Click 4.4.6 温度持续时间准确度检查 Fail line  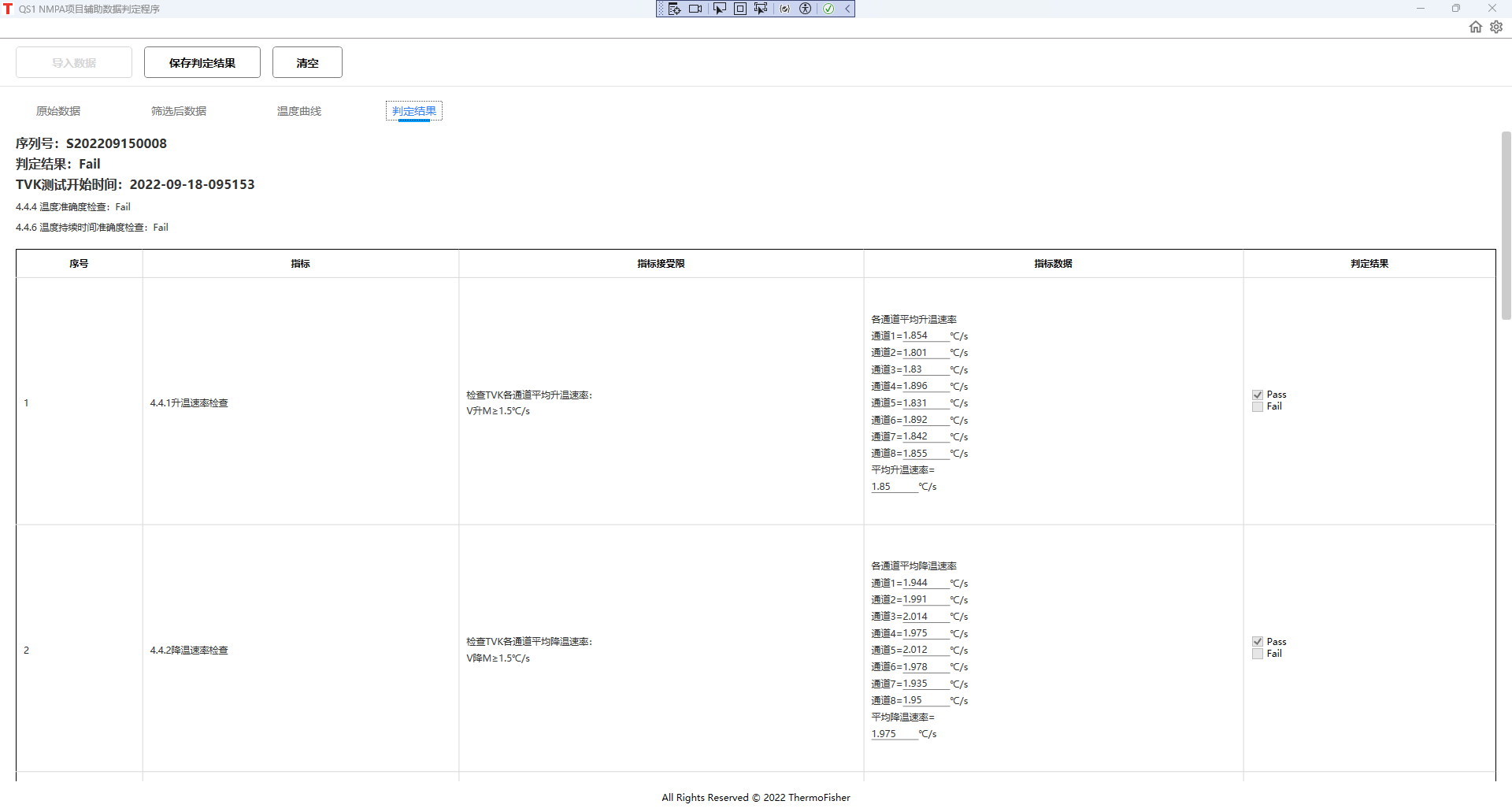(92, 228)
